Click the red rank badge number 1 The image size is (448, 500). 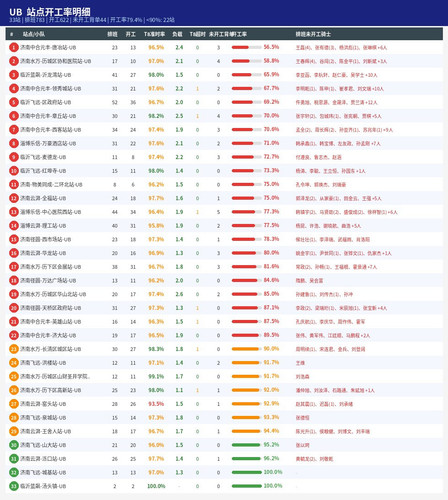(x=14, y=48)
